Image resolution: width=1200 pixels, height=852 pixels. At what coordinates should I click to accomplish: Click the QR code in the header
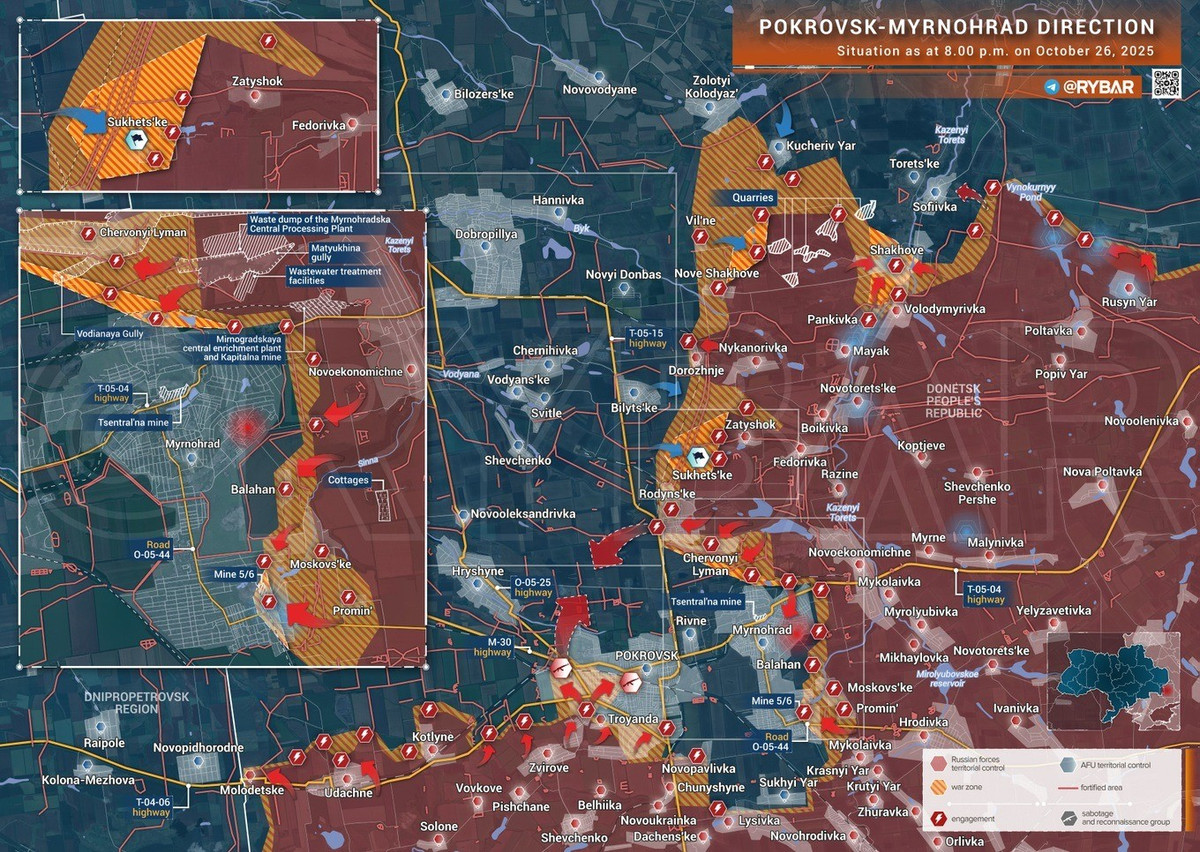pos(1166,84)
